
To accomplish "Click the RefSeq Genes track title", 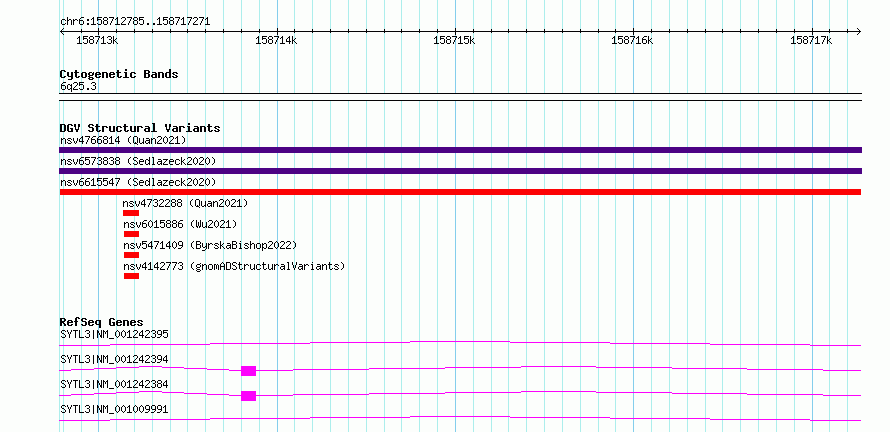I will click(102, 322).
